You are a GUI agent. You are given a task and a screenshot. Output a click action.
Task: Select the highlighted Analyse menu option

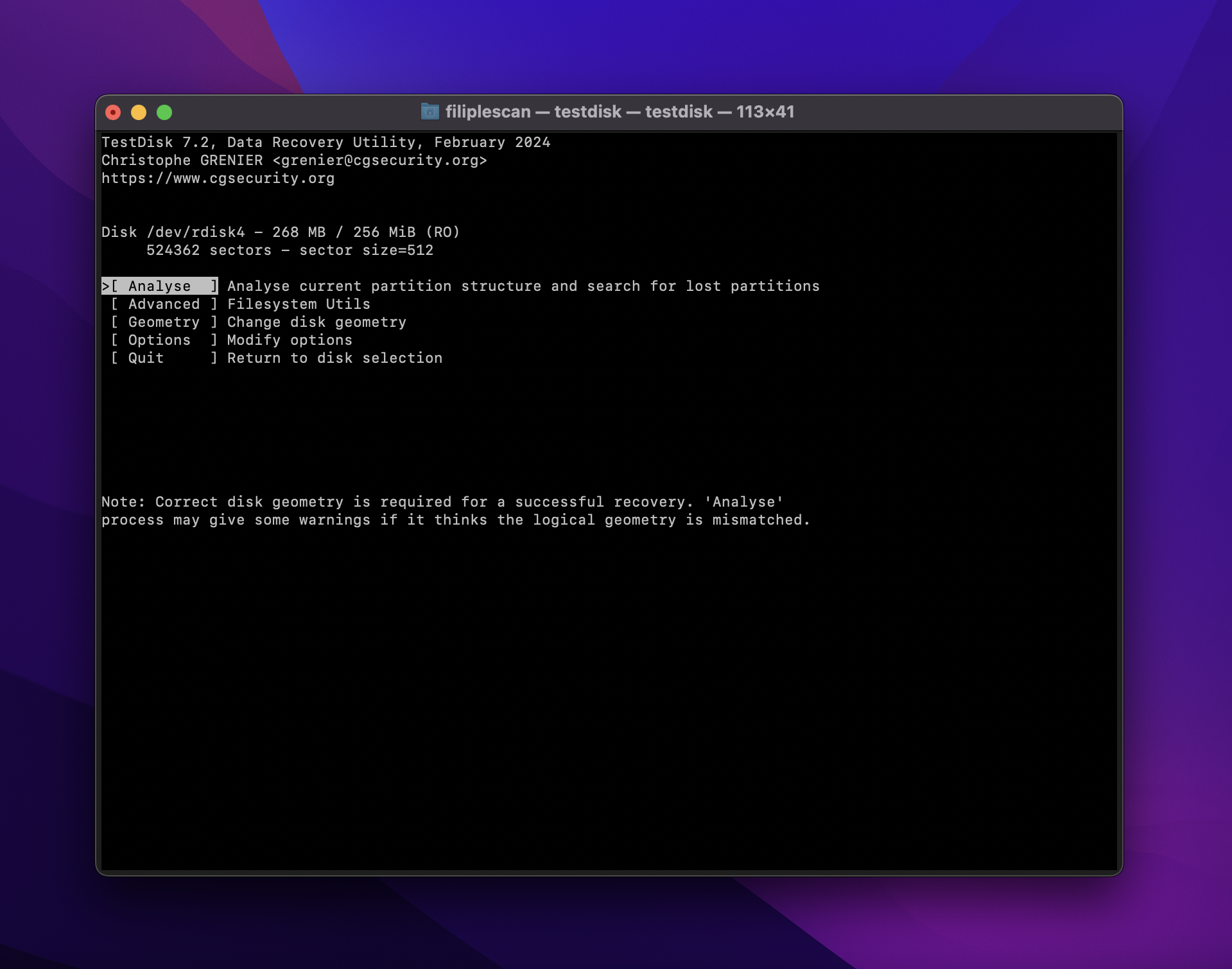[160, 286]
